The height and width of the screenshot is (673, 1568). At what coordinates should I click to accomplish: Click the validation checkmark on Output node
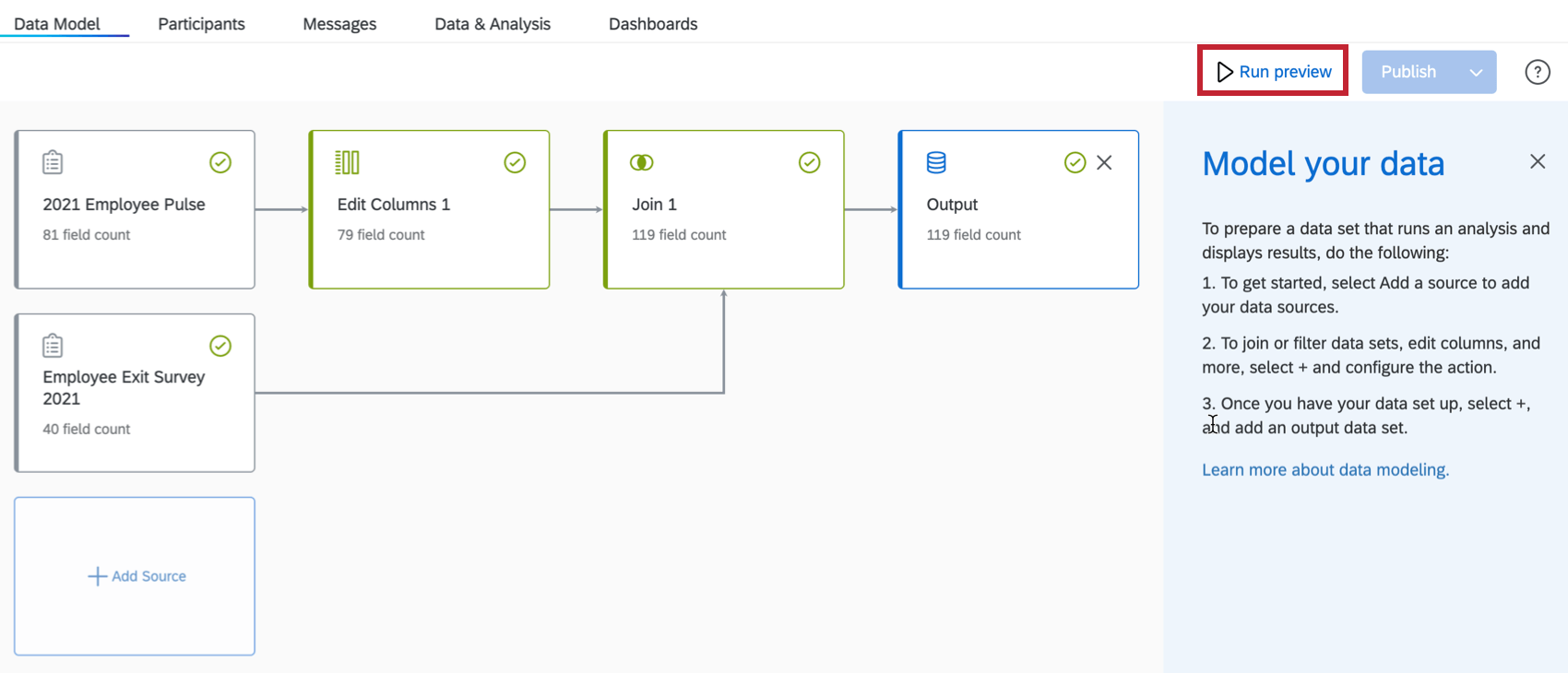point(1075,162)
